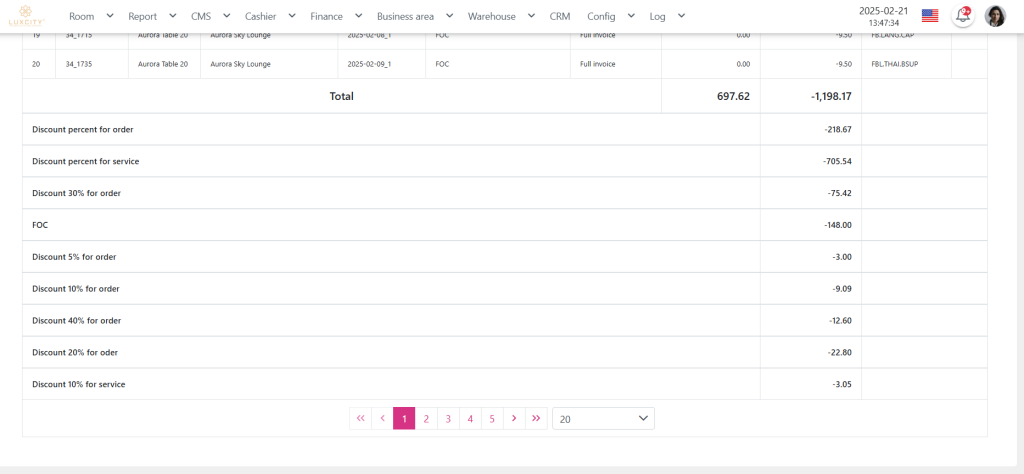The height and width of the screenshot is (474, 1024).
Task: Go to the previous page arrow
Action: [x=382, y=419]
